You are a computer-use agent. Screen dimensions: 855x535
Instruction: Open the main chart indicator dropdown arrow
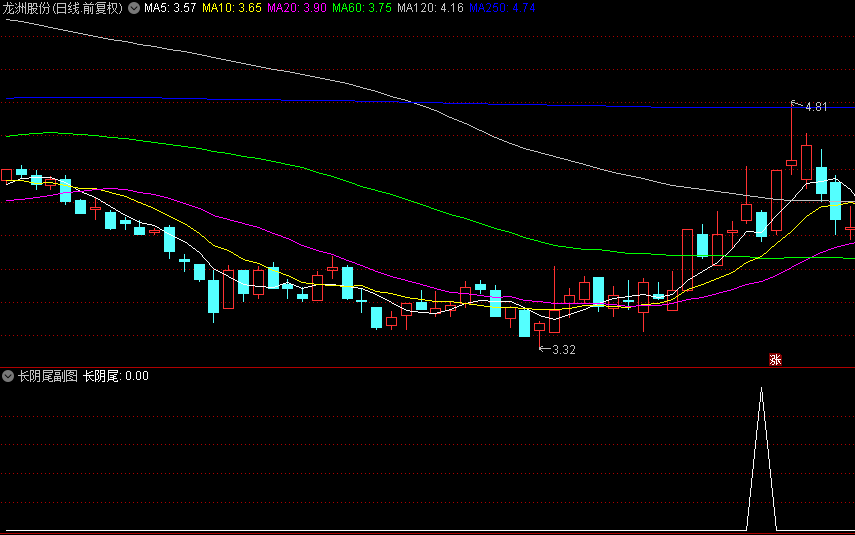134,8
